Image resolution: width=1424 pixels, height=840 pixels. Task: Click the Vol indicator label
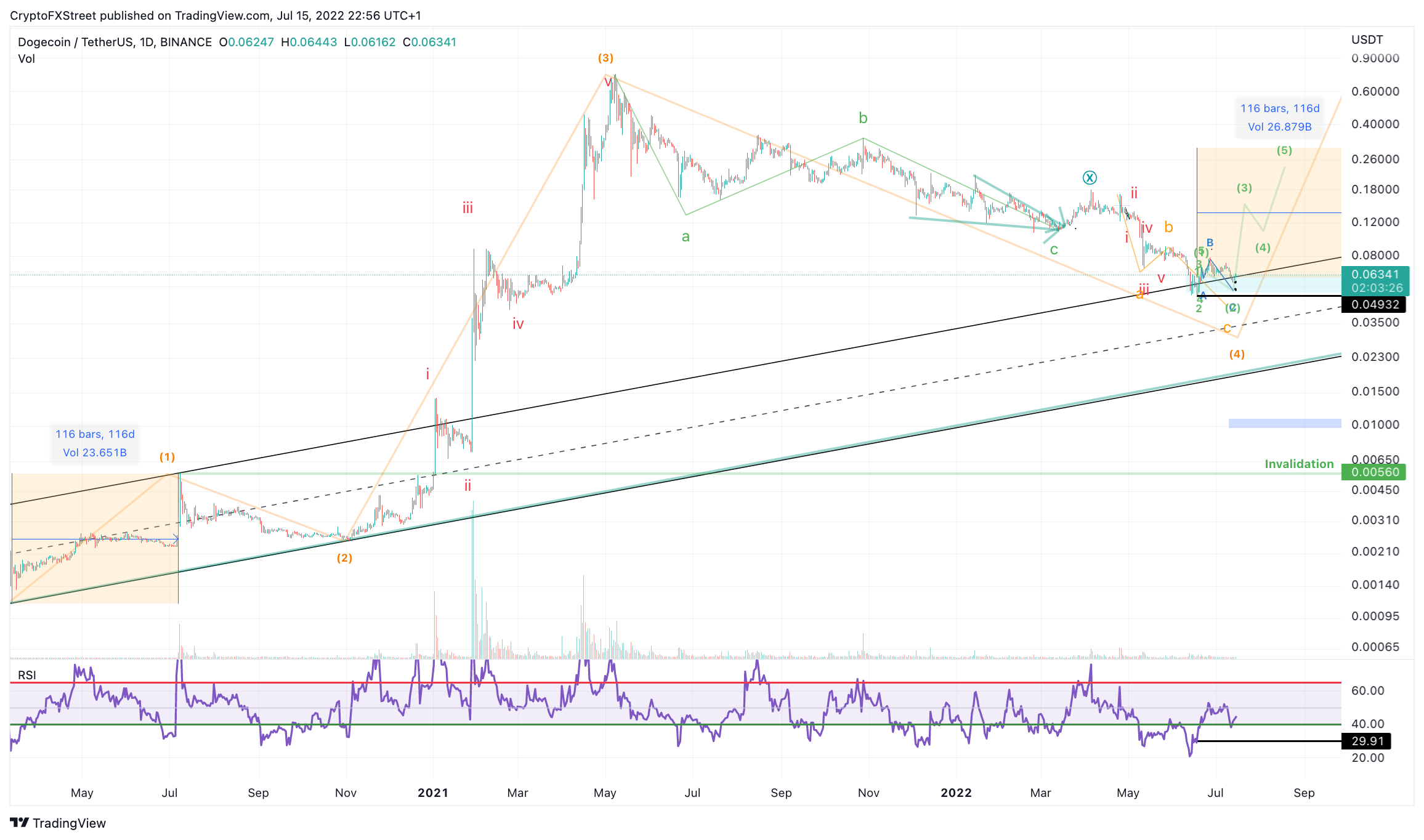tap(26, 59)
